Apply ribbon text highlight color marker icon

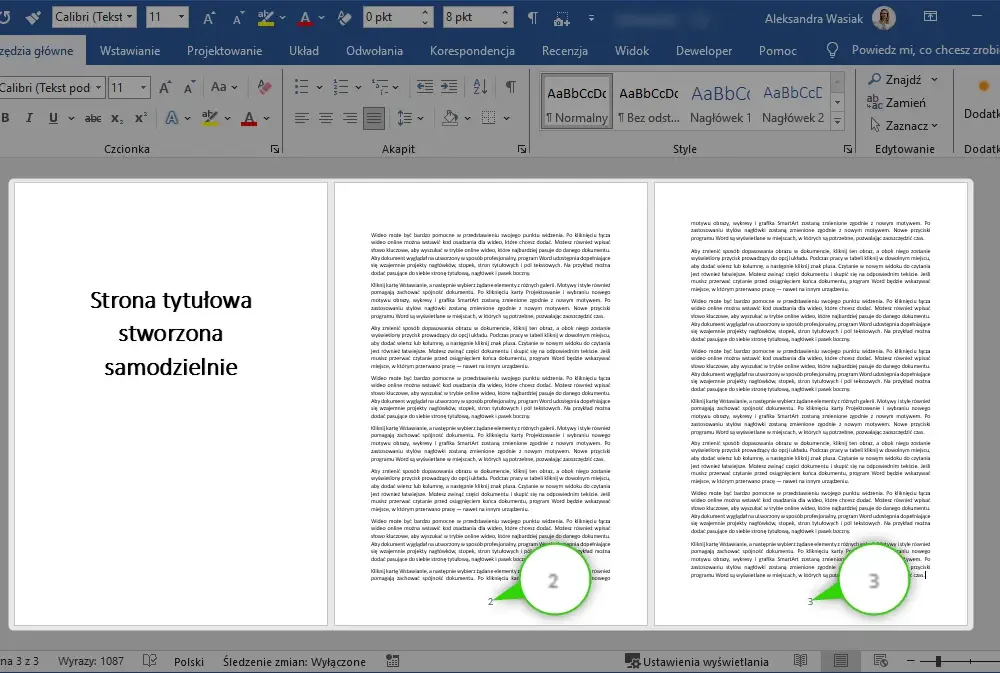tap(210, 118)
